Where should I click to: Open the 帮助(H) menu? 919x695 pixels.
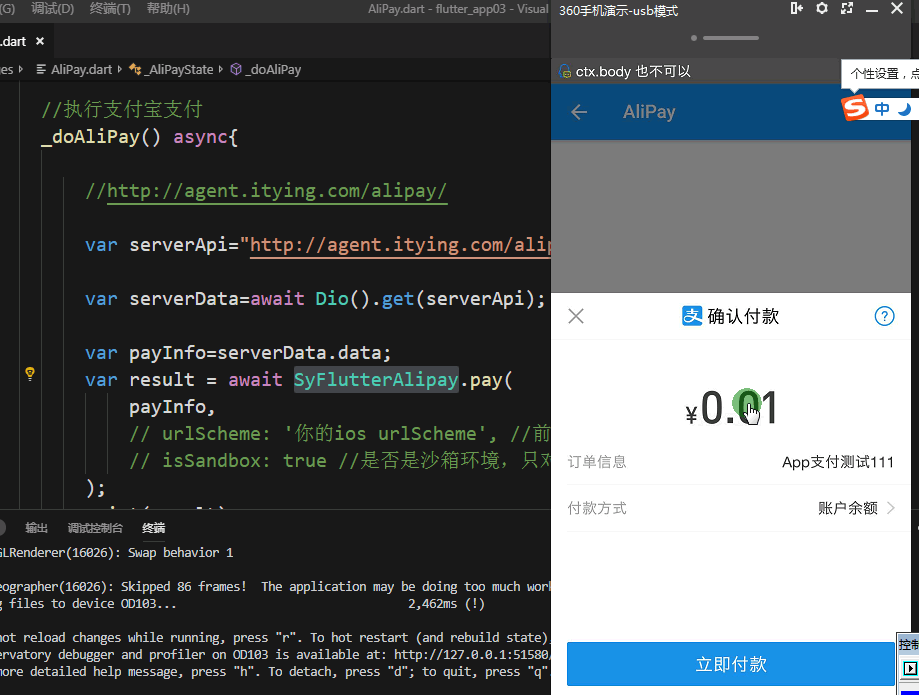[x=168, y=9]
